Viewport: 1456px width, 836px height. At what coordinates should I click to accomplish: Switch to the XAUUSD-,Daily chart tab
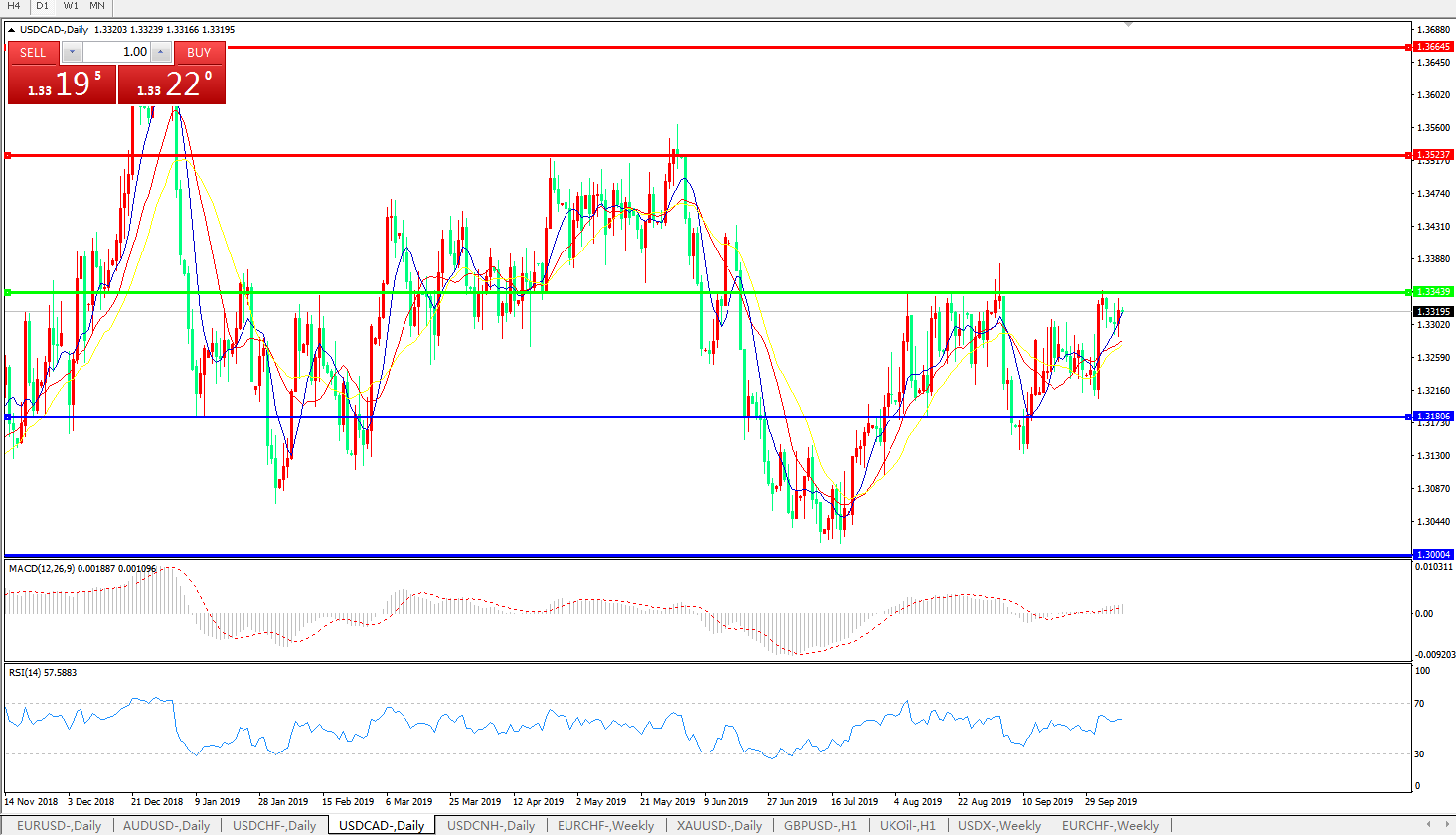point(719,825)
